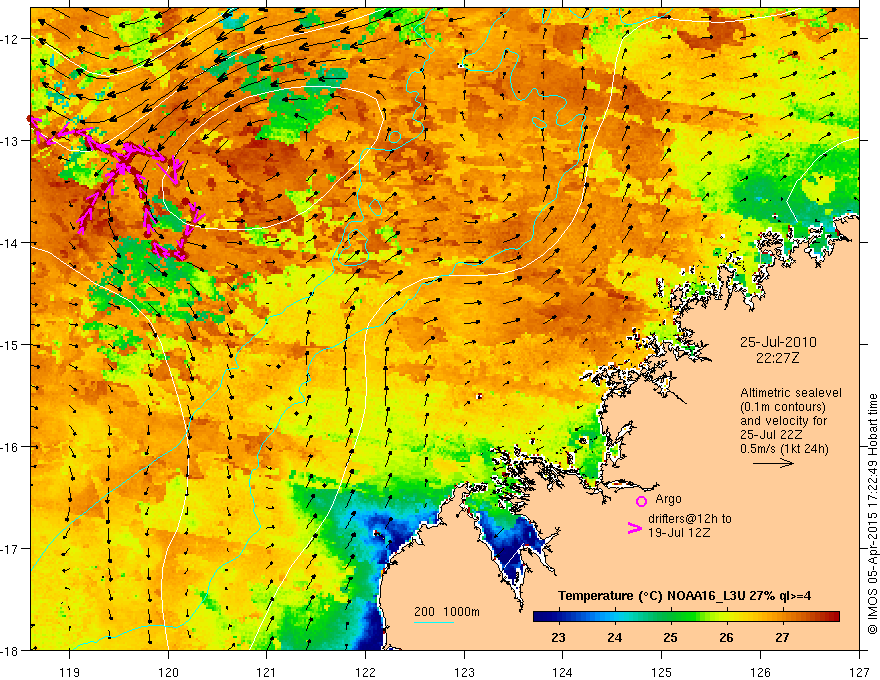Click the longitude axis label 125

point(662,672)
